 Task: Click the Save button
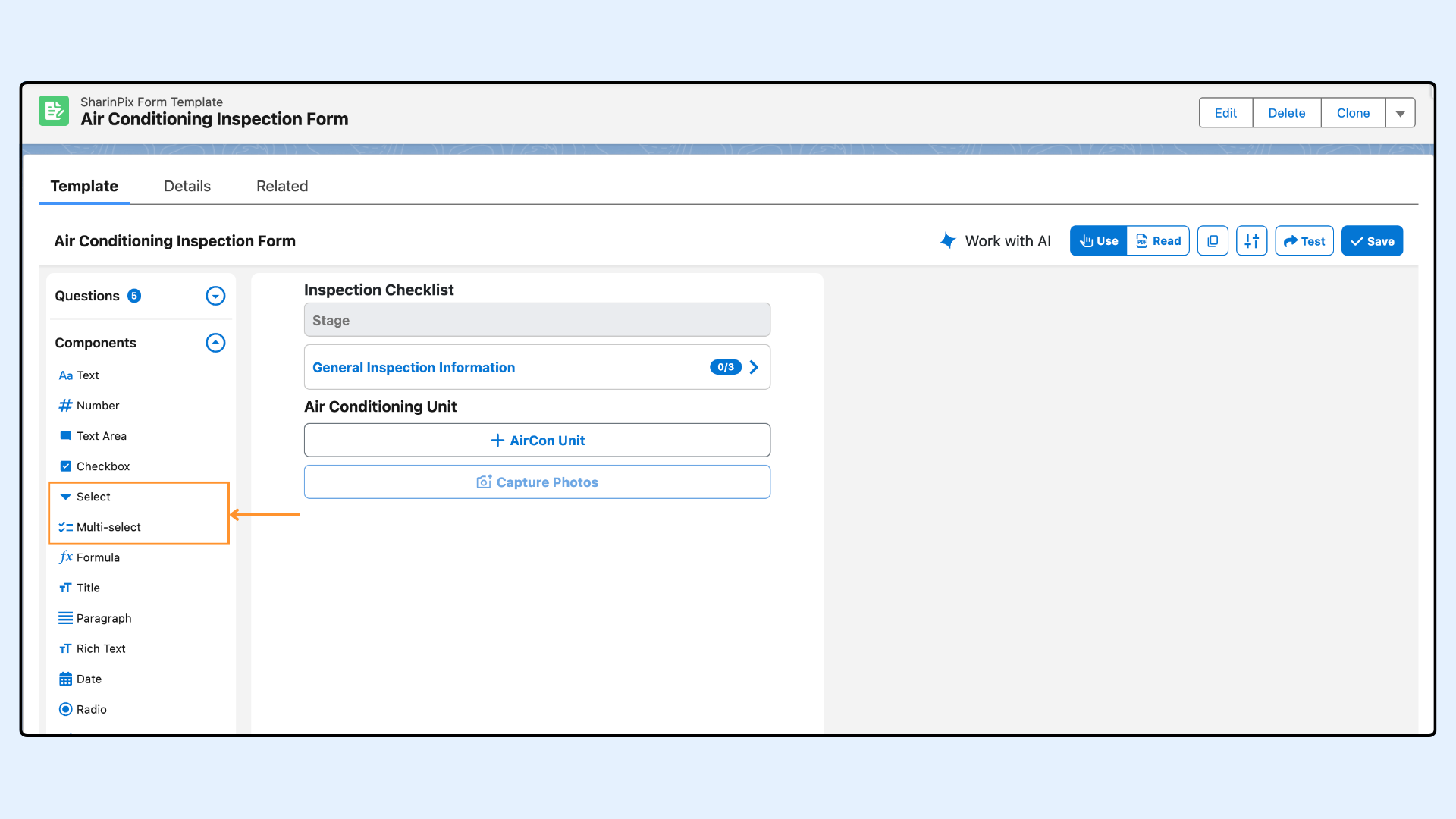pos(1372,241)
